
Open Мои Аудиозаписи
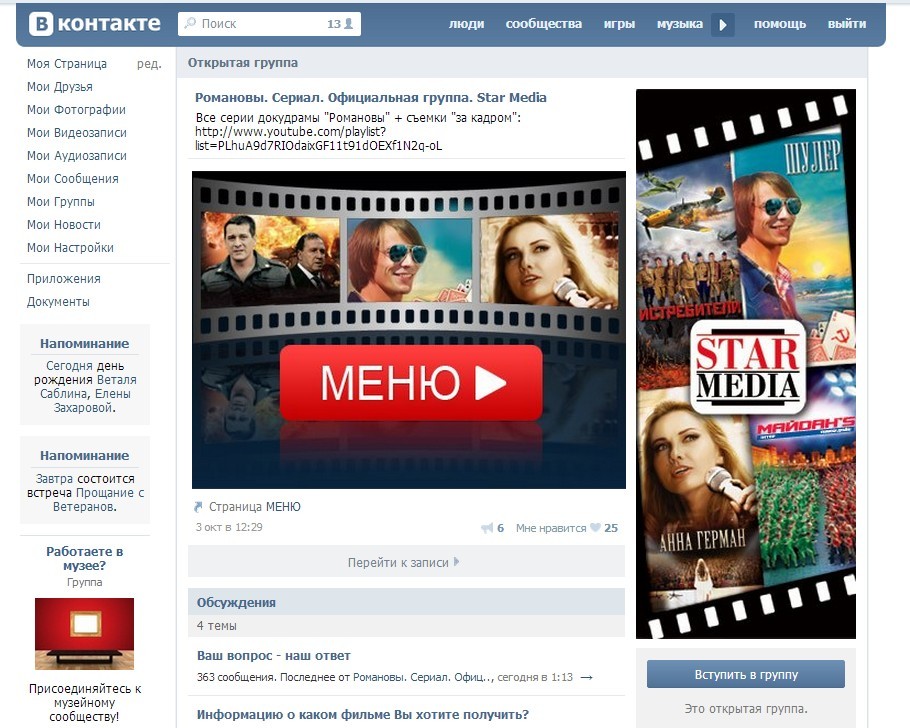click(x=77, y=156)
